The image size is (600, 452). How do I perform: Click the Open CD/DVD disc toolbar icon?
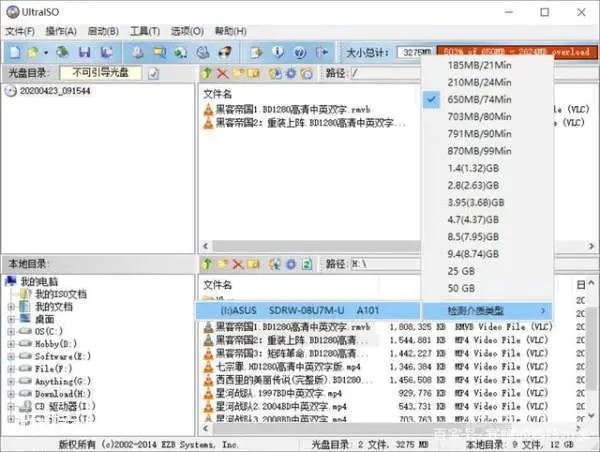point(62,52)
